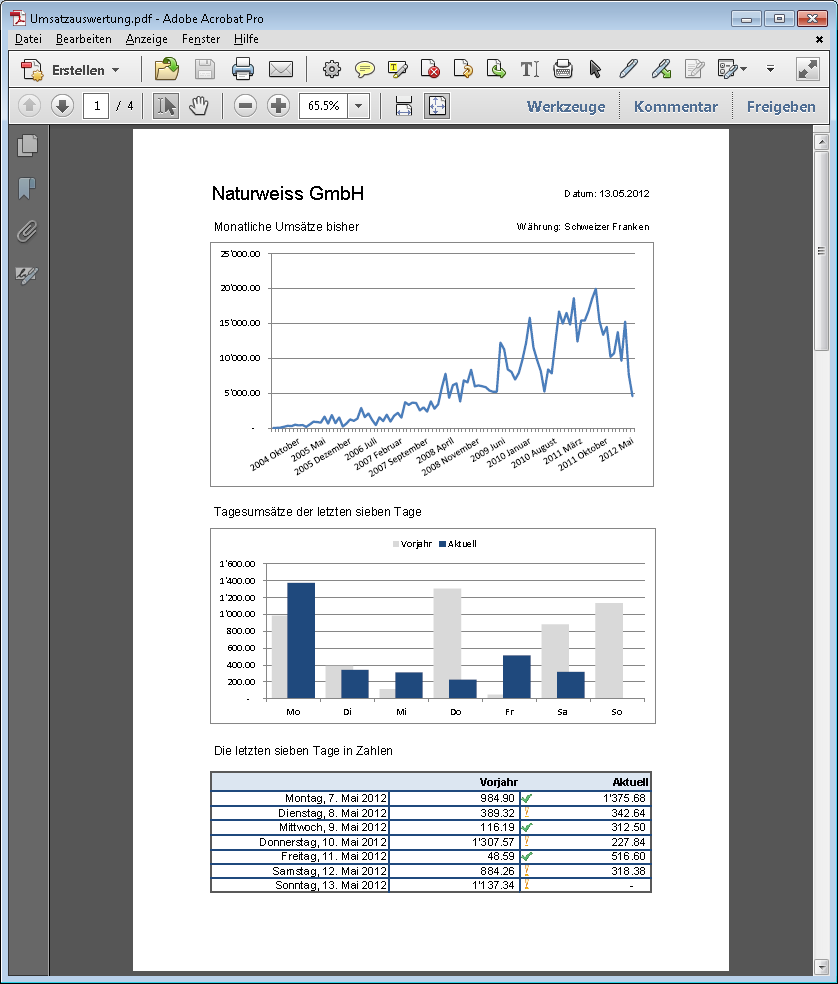
Task: Click the Naturweiss GmbH heading
Action: tap(287, 193)
